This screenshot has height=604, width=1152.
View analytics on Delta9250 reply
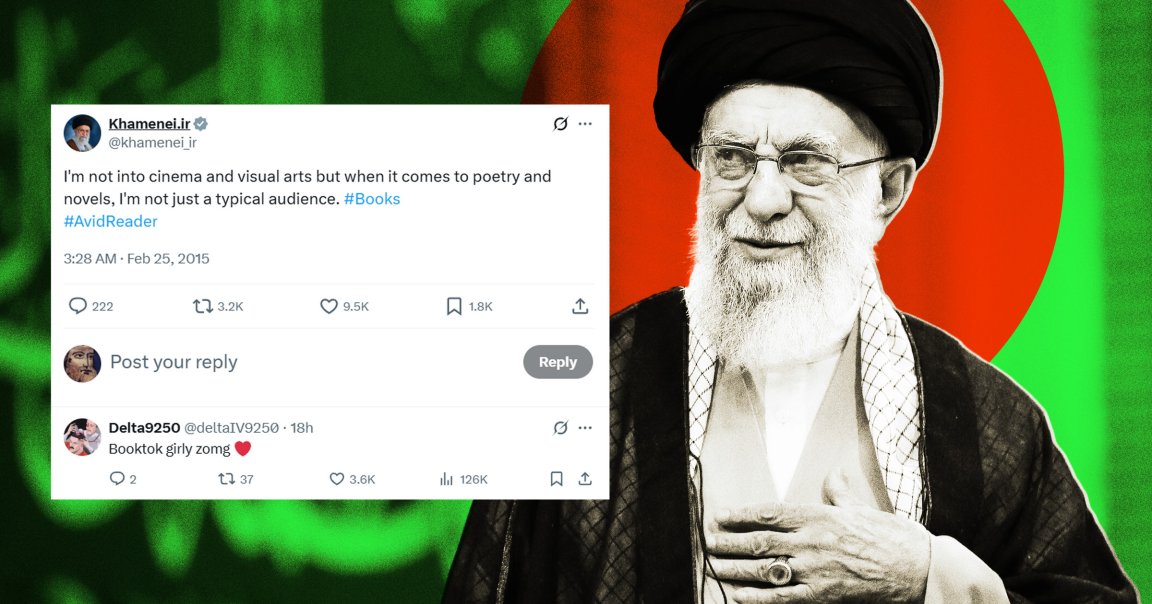pos(446,479)
